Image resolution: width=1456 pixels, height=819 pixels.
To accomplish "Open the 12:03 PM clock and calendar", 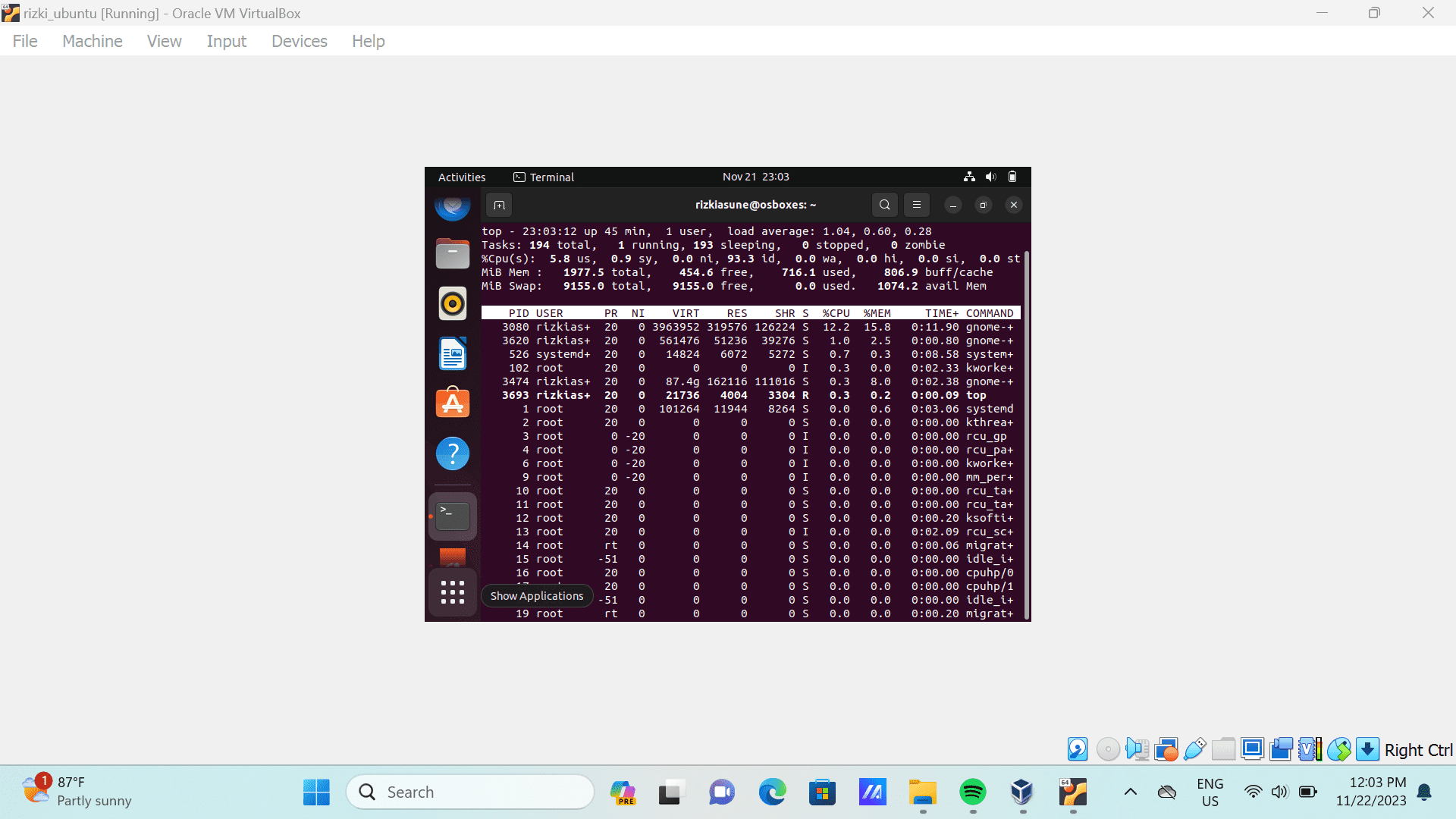I will (x=1371, y=792).
